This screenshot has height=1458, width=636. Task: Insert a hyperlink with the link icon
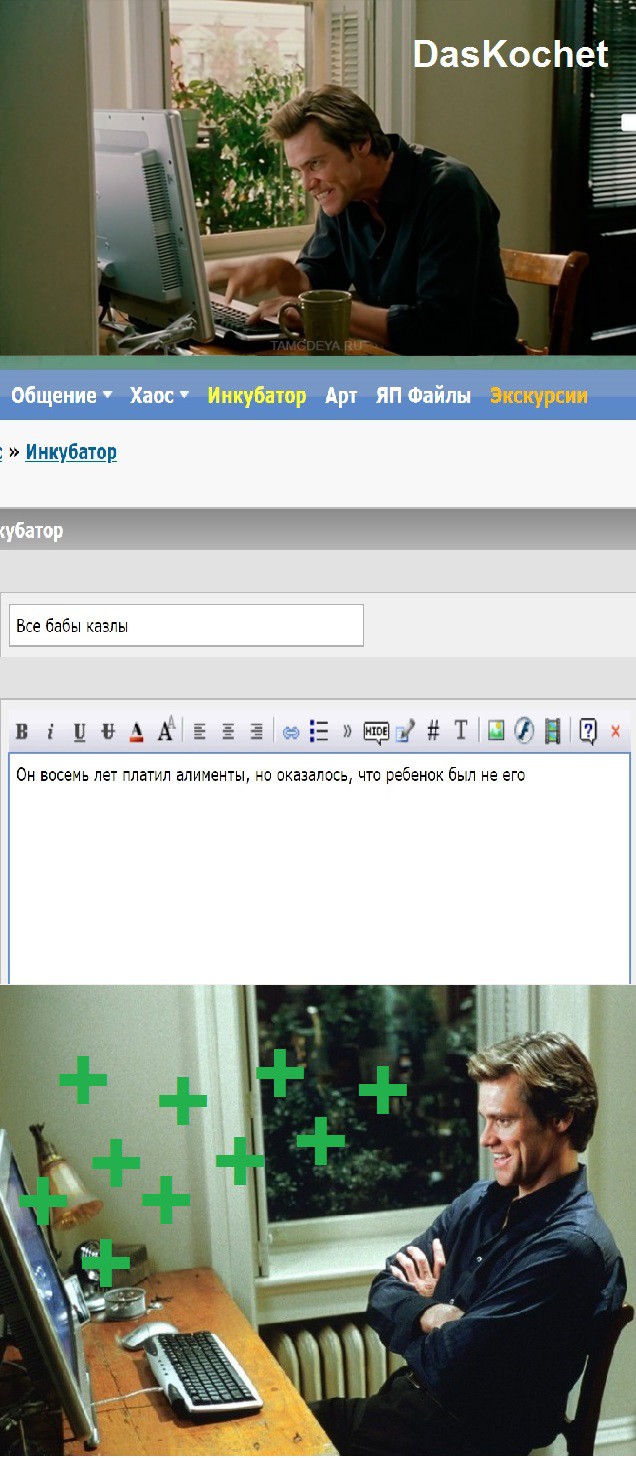point(291,731)
